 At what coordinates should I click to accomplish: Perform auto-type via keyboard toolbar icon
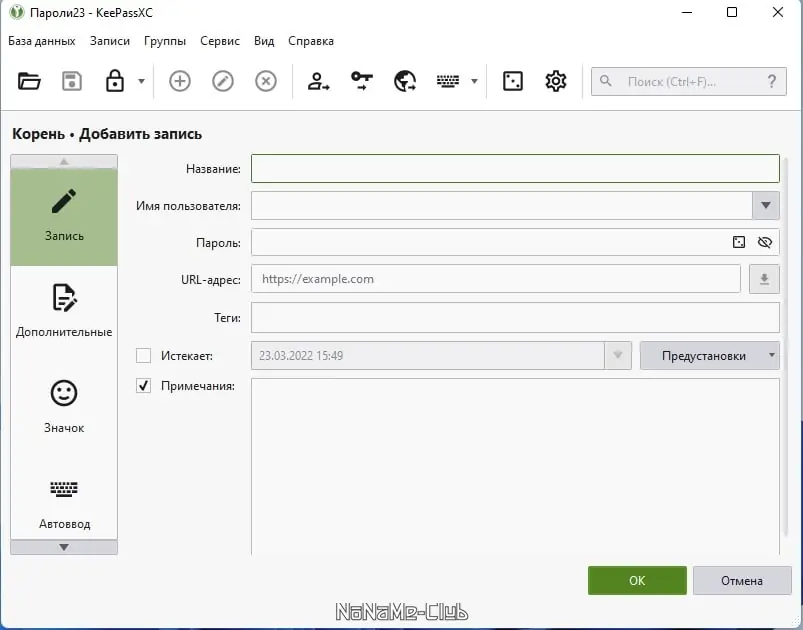tap(448, 81)
